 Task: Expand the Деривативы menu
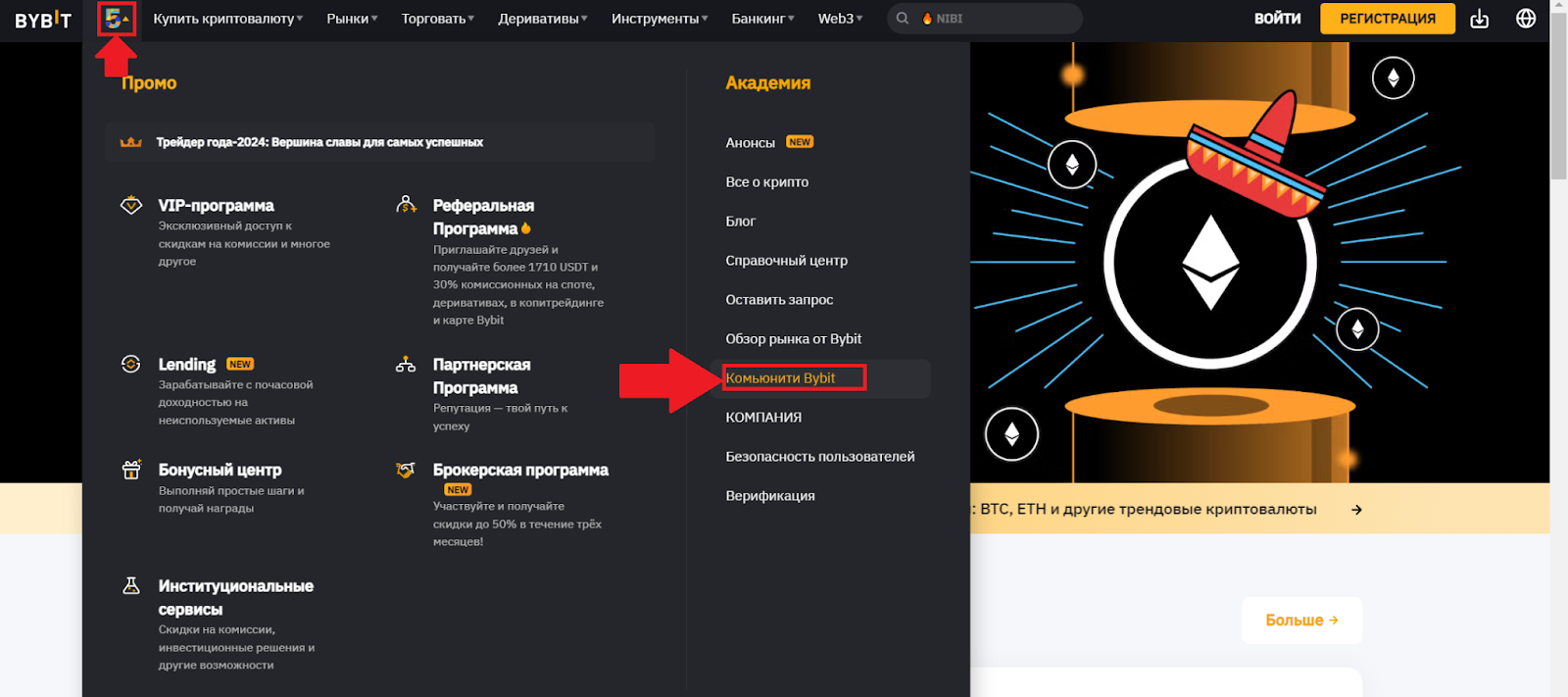[x=543, y=19]
